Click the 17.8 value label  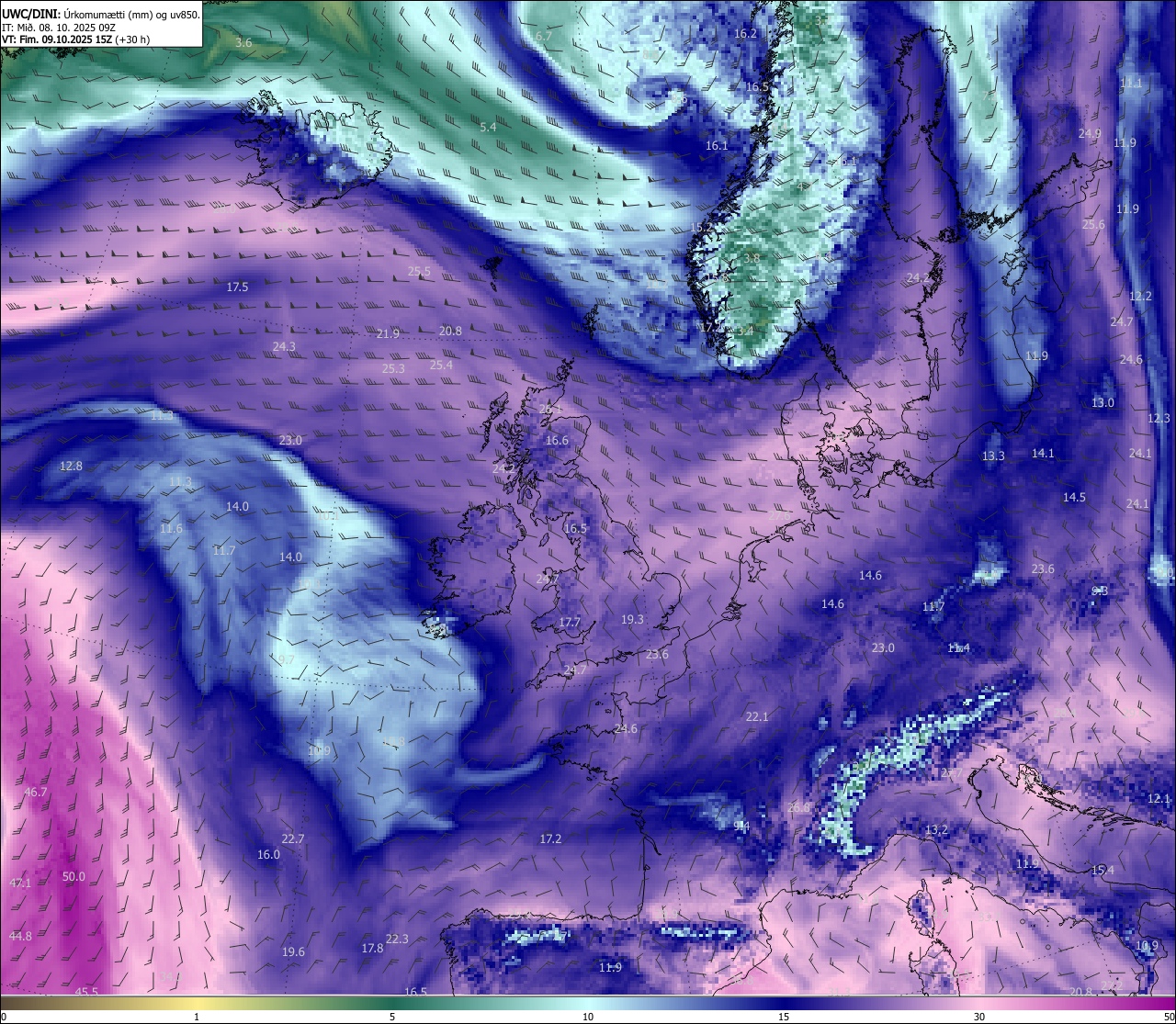372,948
